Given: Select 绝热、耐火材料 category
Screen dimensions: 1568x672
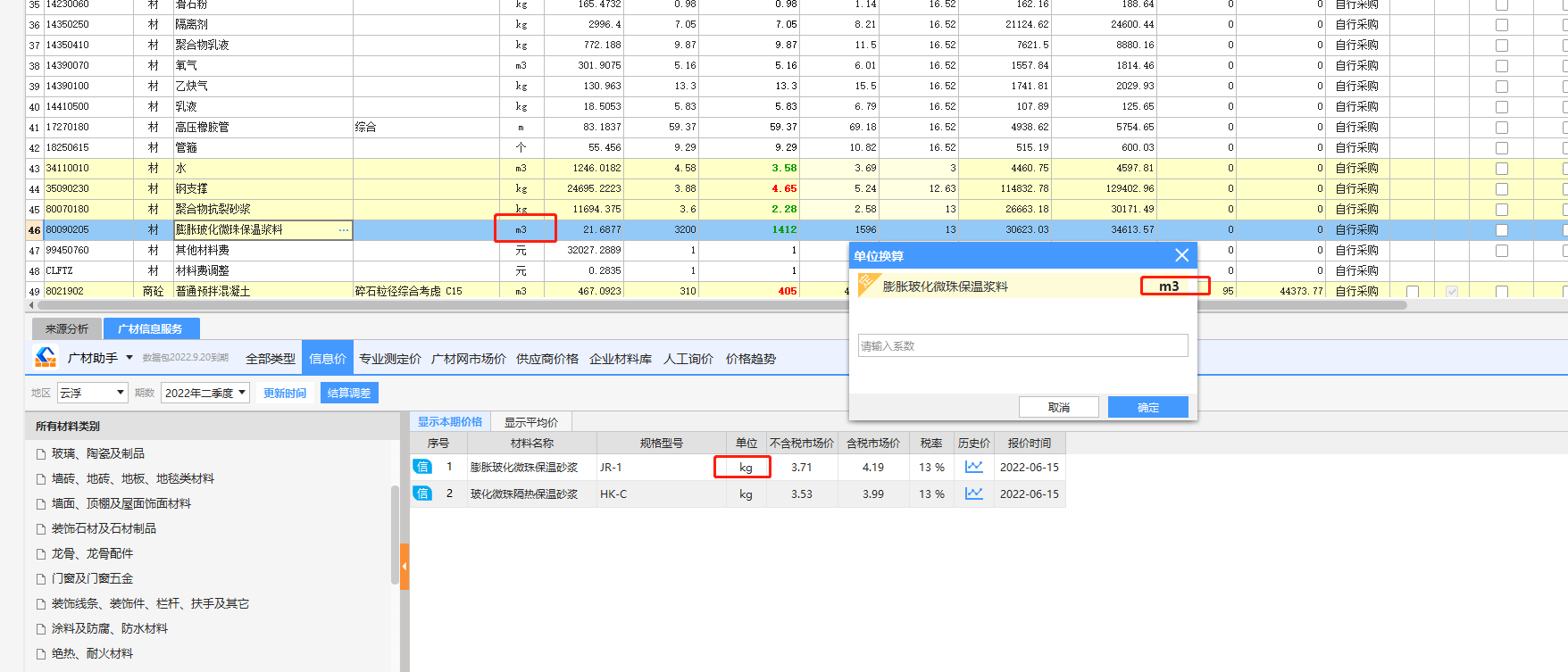Looking at the screenshot, I should coord(92,653).
